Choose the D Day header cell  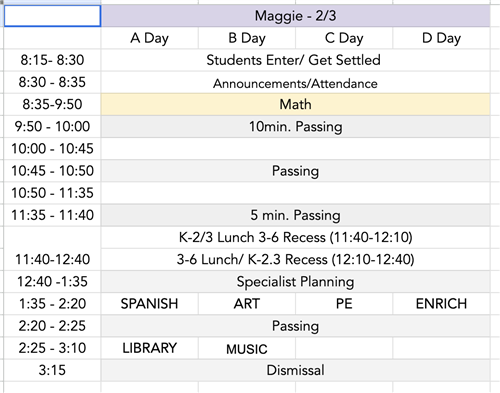[x=441, y=38]
